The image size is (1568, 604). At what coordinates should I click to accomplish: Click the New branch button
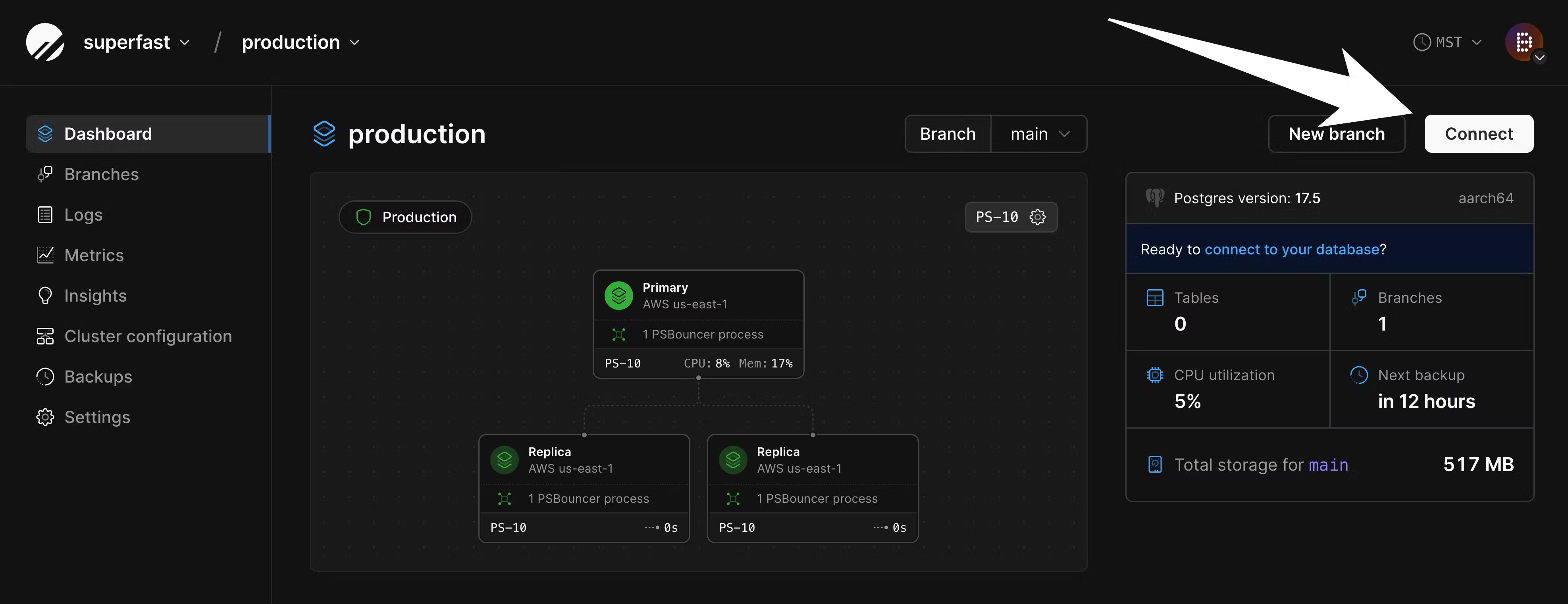1336,134
